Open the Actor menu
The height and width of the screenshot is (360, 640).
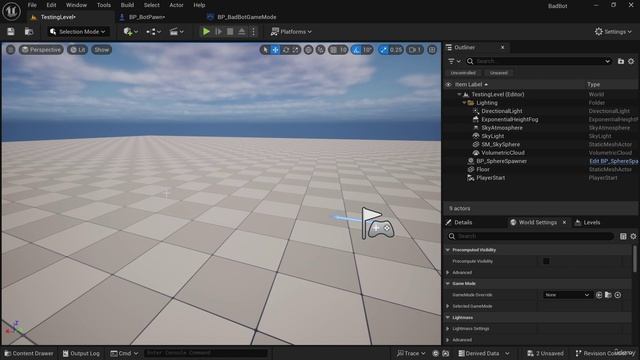(x=176, y=5)
